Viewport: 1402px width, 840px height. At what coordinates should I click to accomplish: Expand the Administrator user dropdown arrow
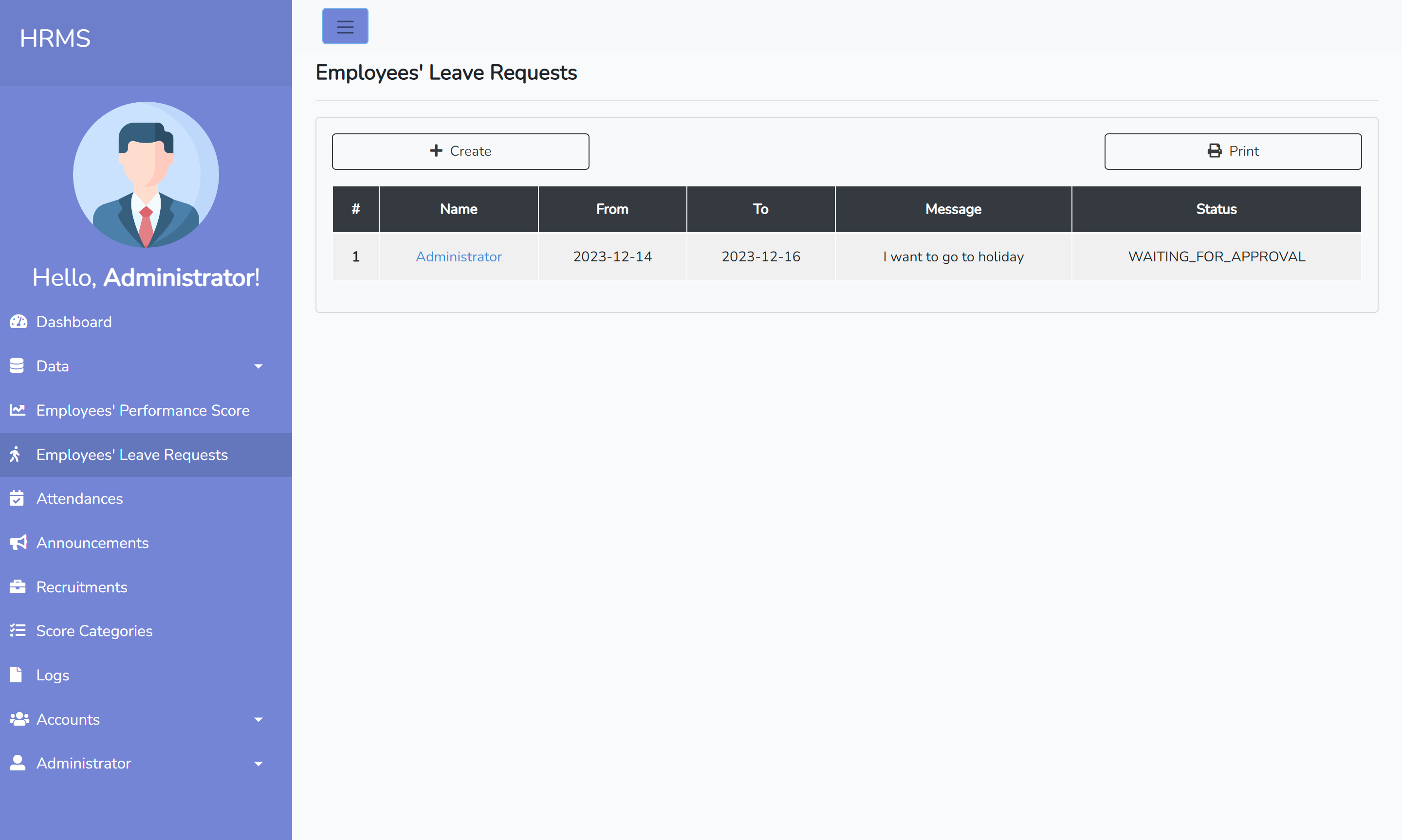click(x=258, y=764)
